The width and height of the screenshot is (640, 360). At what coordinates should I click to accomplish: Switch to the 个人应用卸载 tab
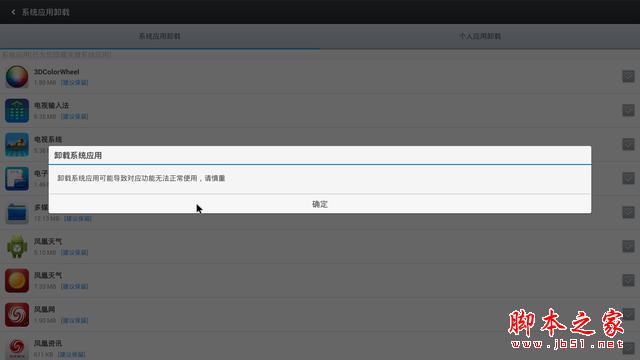pyautogui.click(x=480, y=36)
